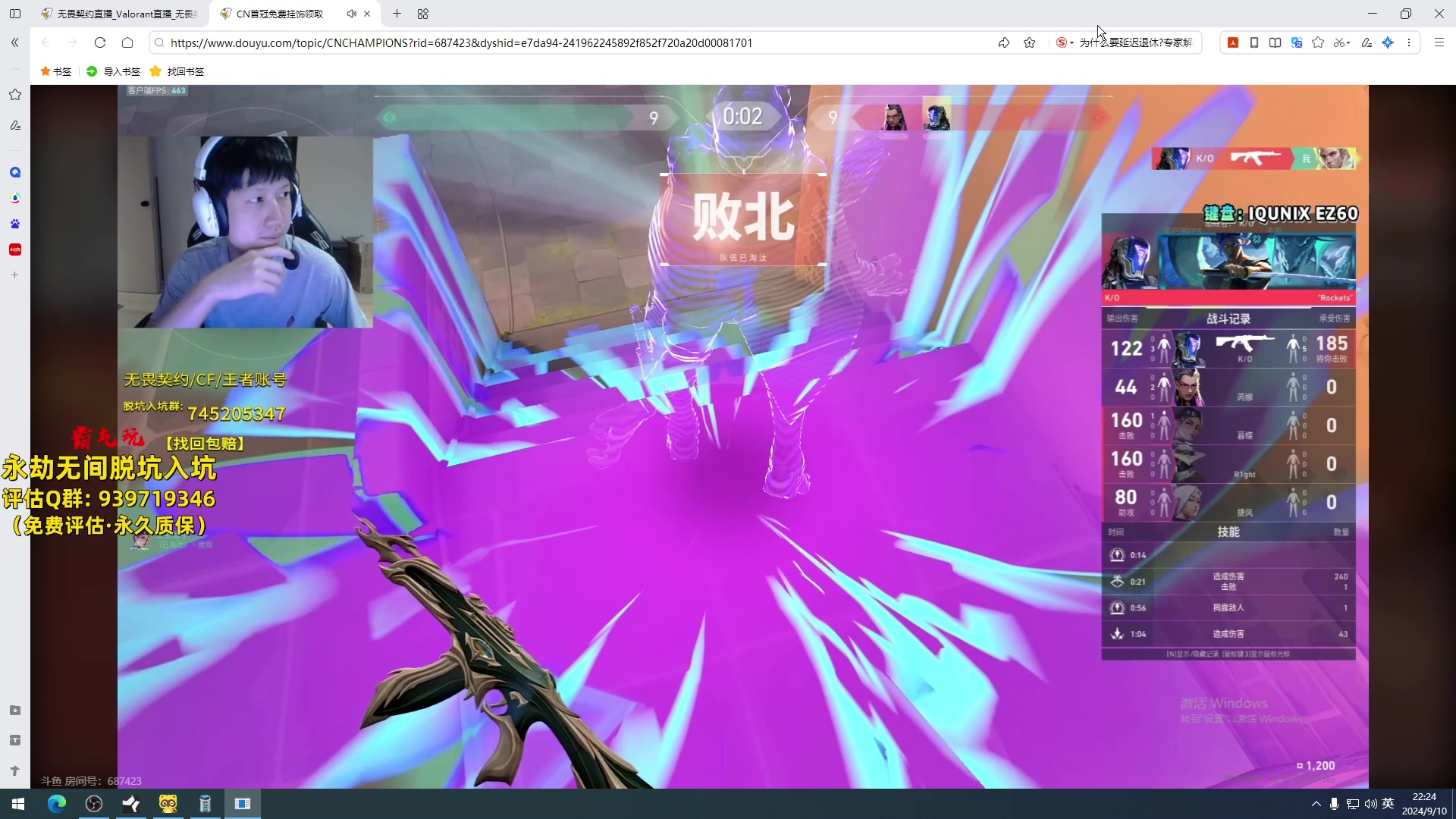Open the translate extension icon

tap(1297, 42)
